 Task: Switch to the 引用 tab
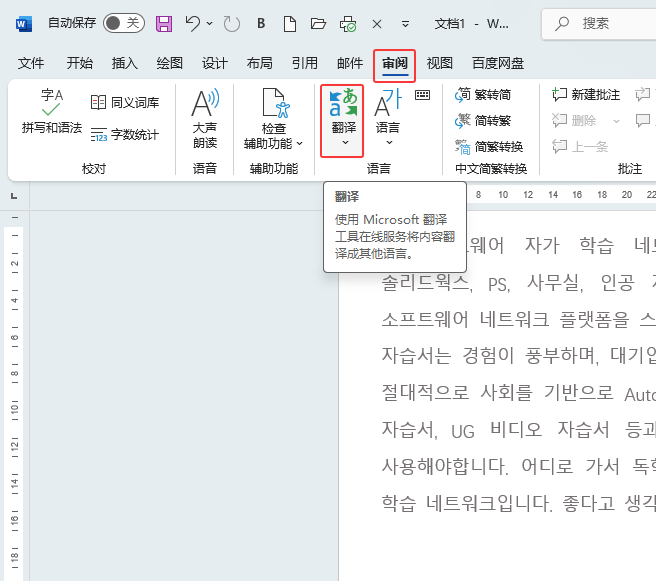305,63
